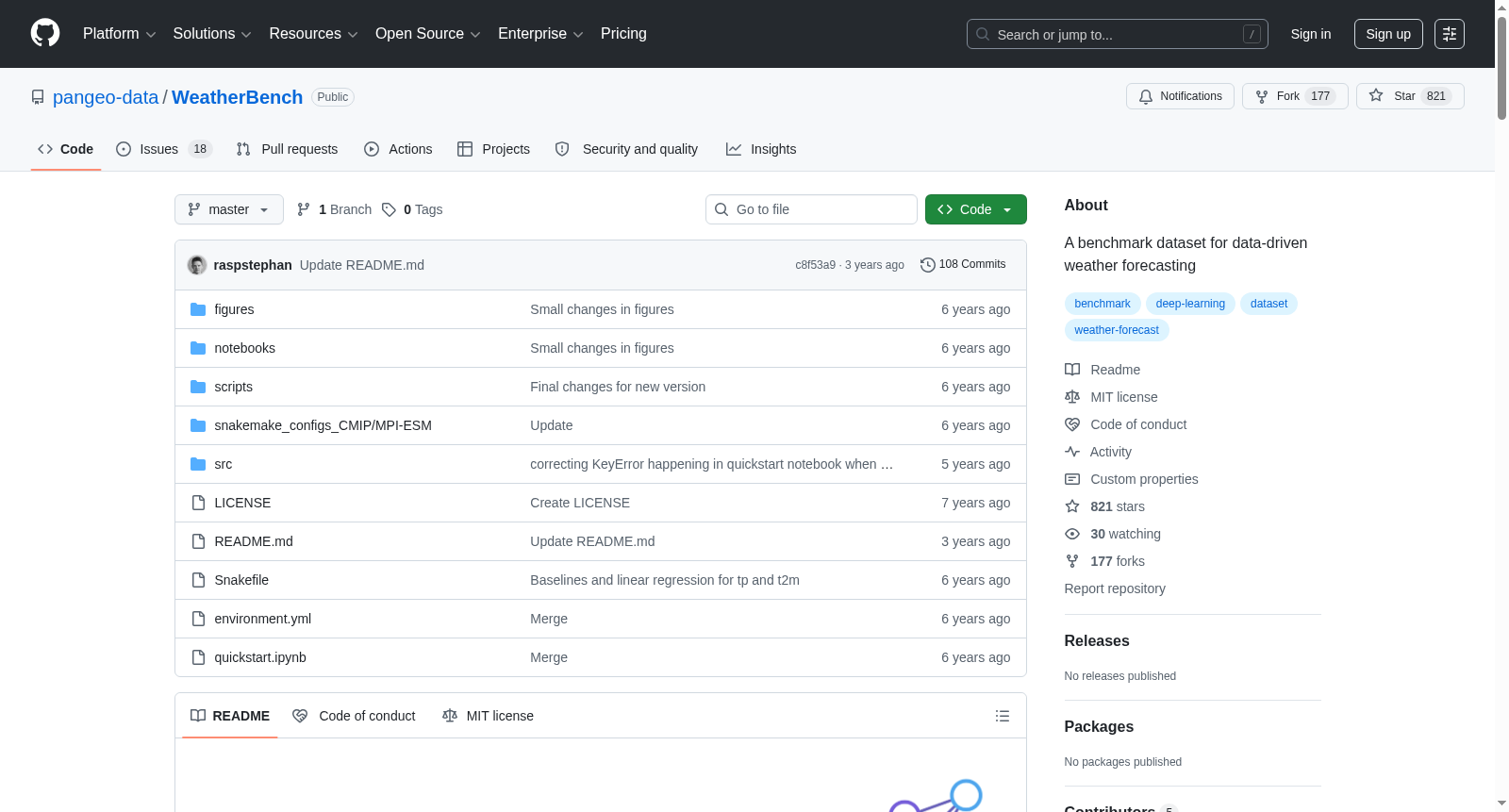The height and width of the screenshot is (812, 1509).
Task: Switch to the Insights tab
Action: pos(761,149)
